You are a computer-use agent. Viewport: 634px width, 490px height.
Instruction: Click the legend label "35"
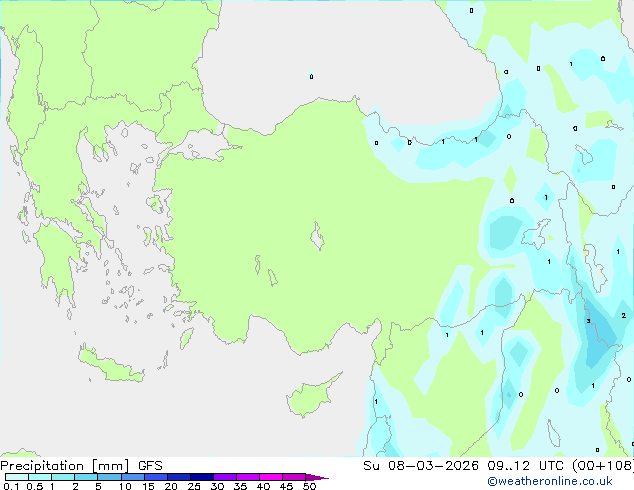coord(240,486)
